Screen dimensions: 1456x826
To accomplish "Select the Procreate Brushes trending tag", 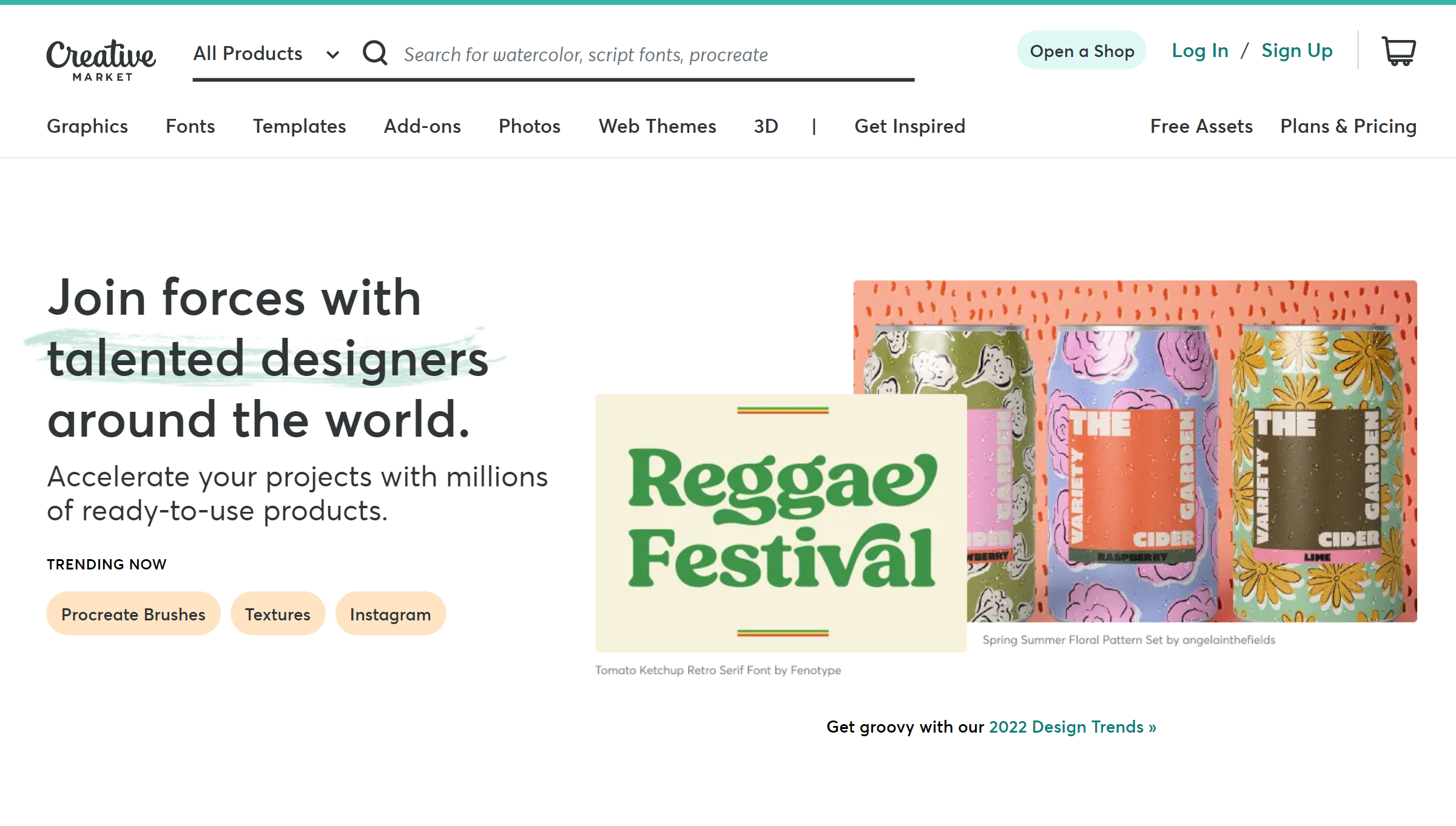I will (x=133, y=614).
